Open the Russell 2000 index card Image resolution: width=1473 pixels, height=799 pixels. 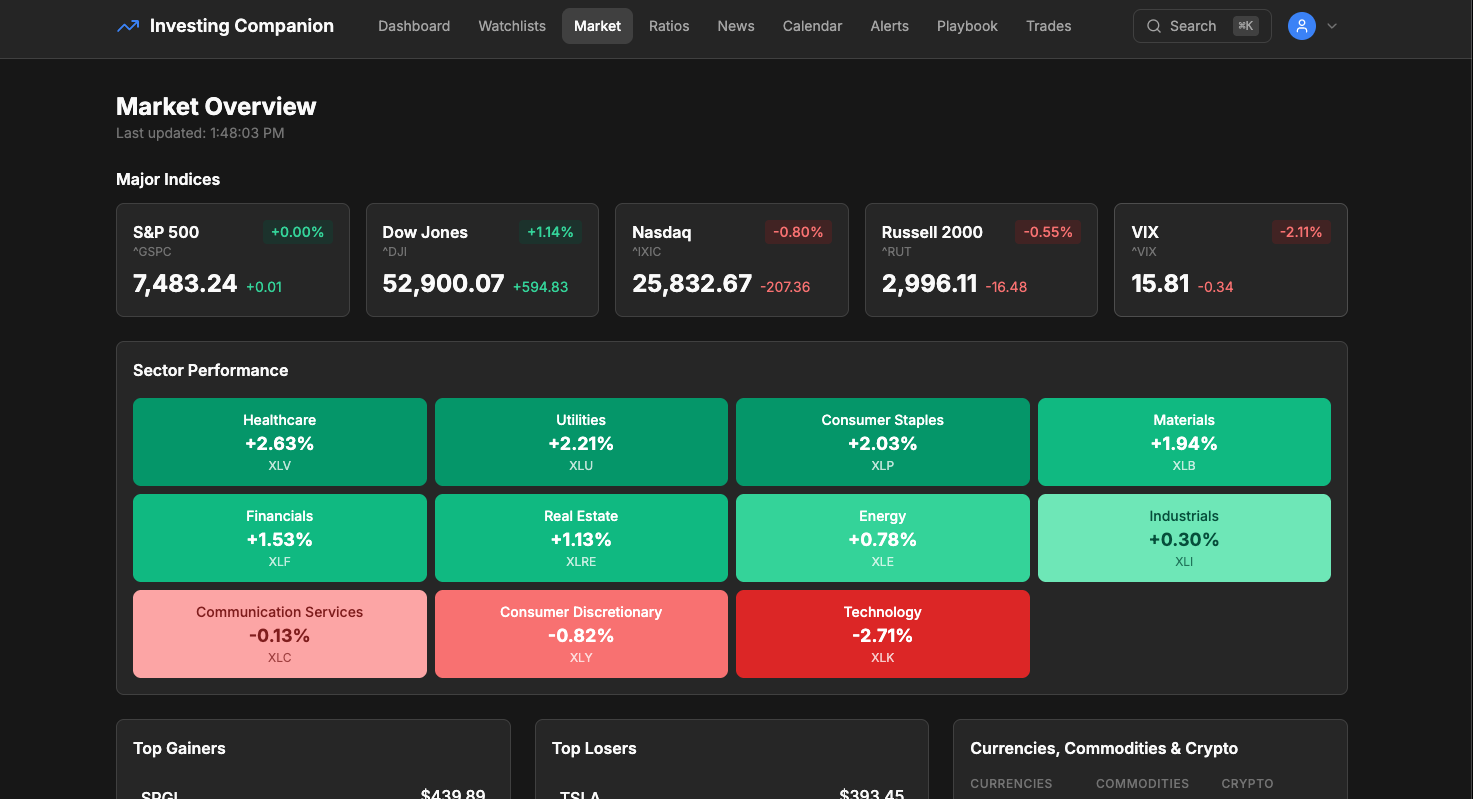click(x=981, y=260)
